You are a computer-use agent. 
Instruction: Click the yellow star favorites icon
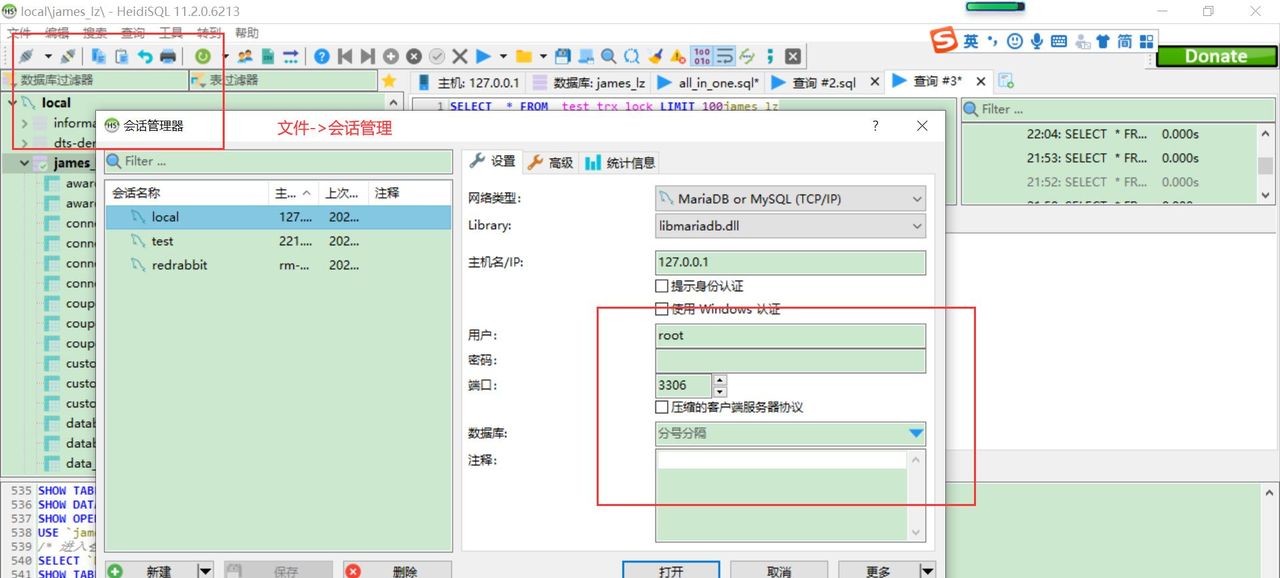(x=389, y=81)
